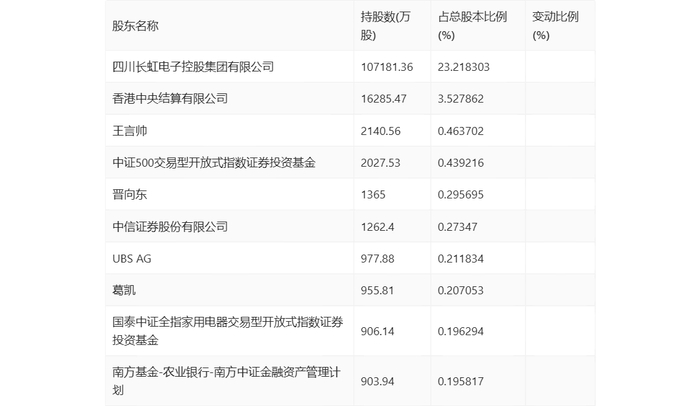Click the value 2140.56
Viewport: 700px width, 406px height.
(x=381, y=131)
